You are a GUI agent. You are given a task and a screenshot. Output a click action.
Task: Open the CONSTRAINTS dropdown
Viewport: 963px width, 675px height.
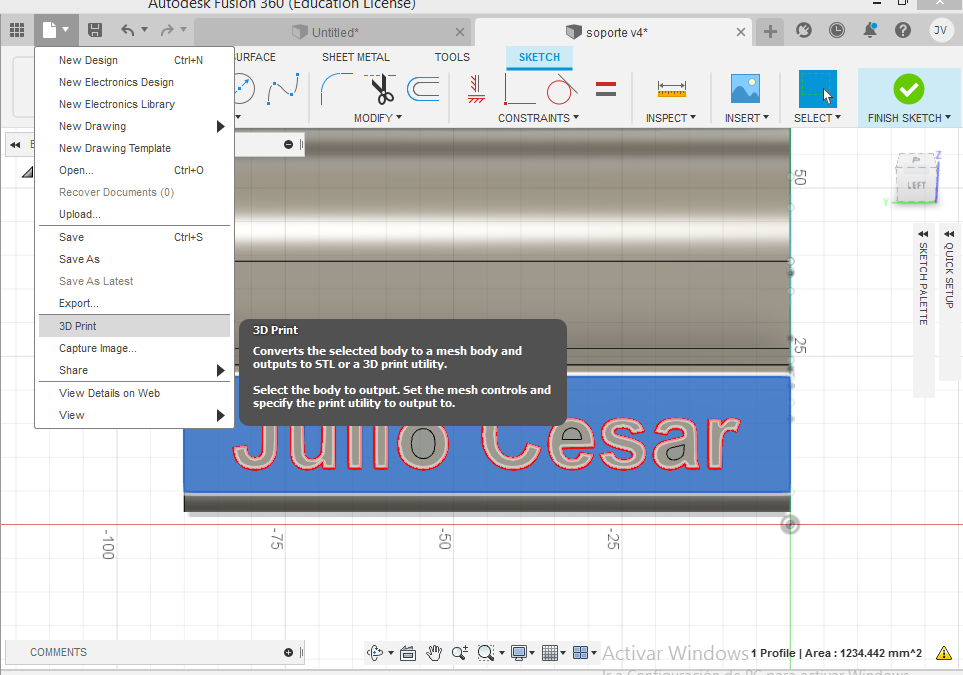tap(539, 118)
